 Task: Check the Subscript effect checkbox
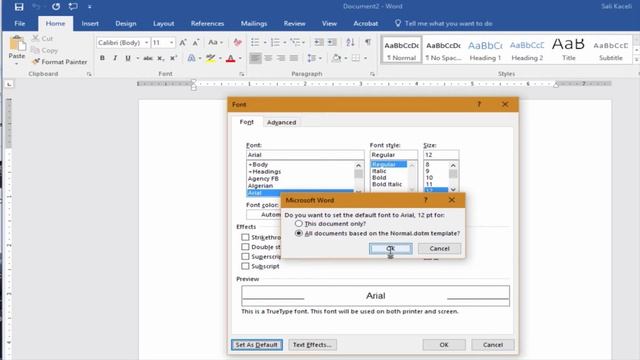(245, 266)
